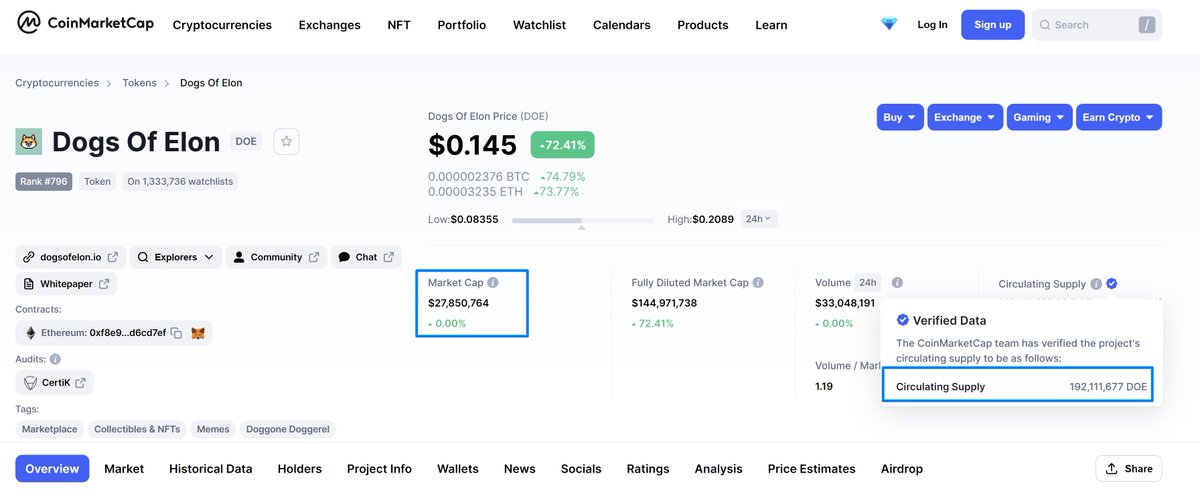Screen dimensions: 1200x492
Task: Open the Whitepaper link
Action: point(66,284)
